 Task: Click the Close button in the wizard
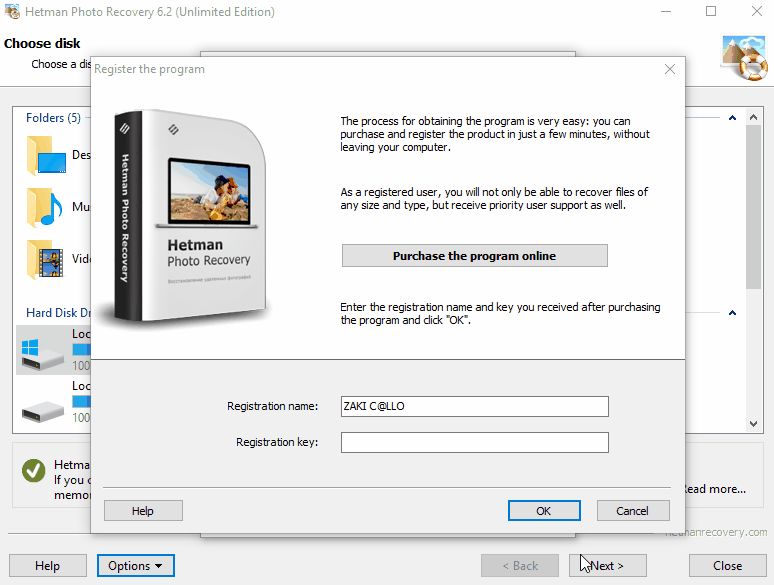(727, 565)
